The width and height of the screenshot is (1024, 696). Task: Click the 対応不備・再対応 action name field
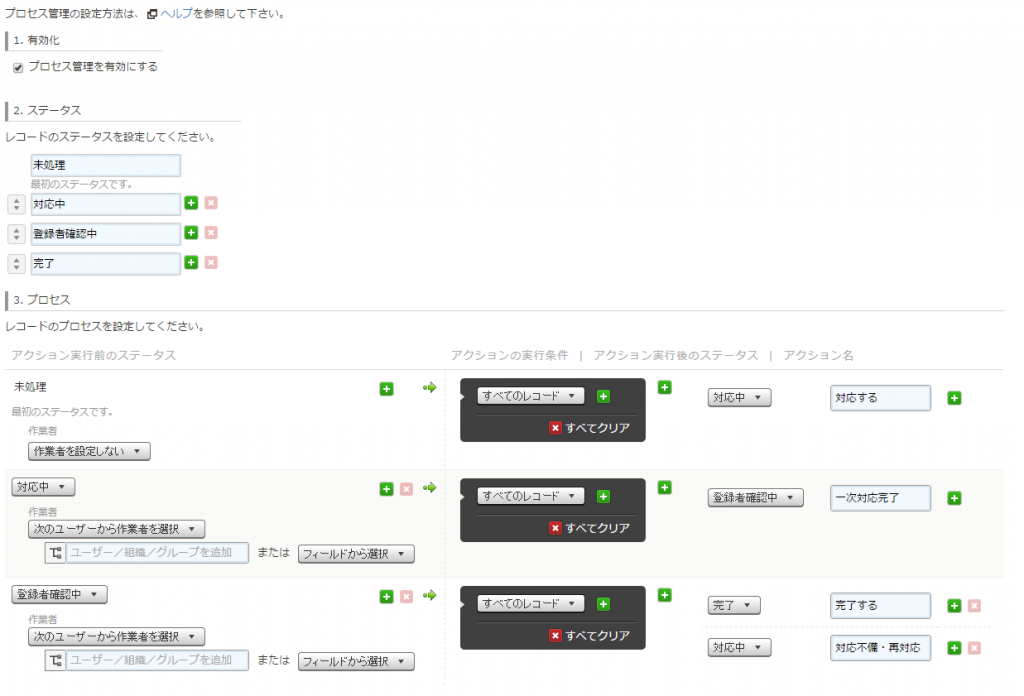click(x=880, y=648)
